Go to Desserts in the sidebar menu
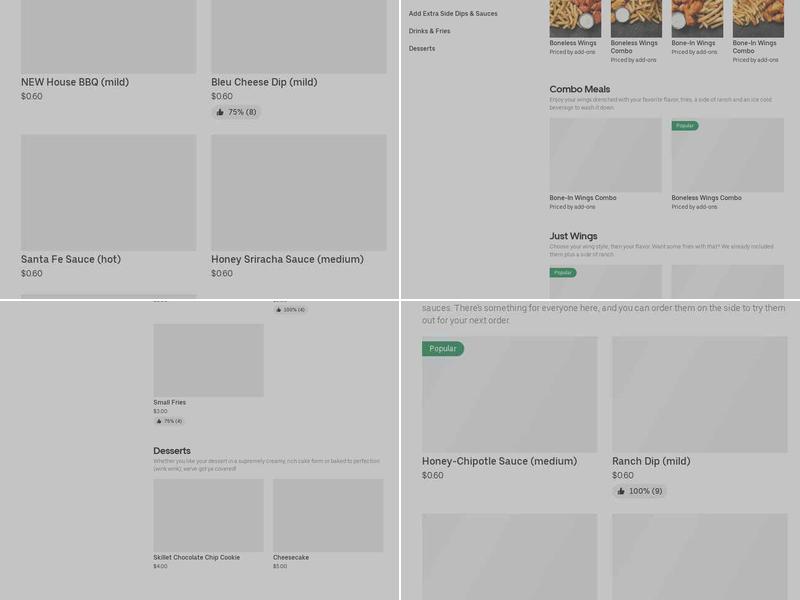The image size is (800, 600). [x=421, y=49]
